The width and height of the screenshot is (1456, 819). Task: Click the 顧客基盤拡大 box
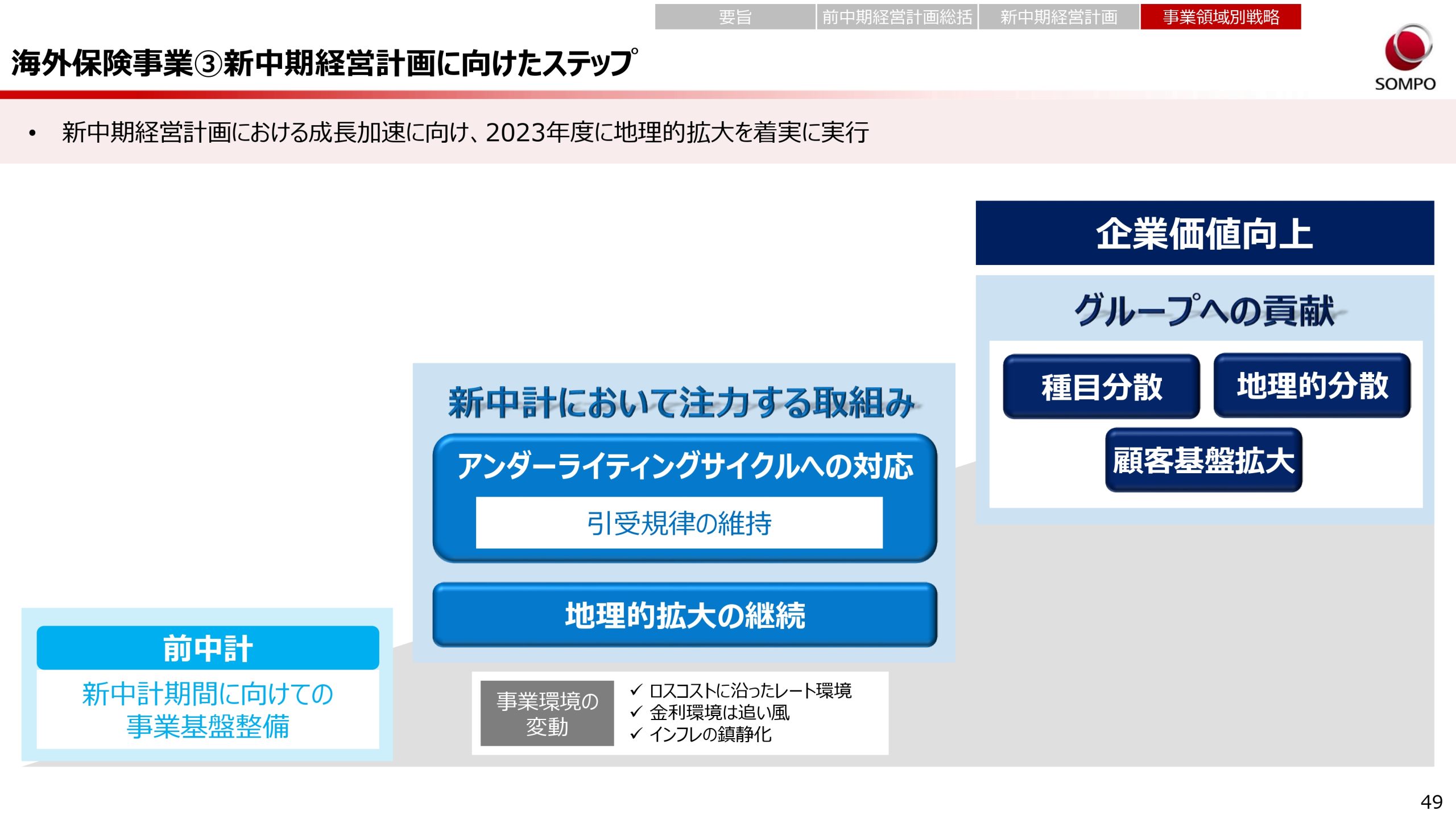[x=1203, y=460]
